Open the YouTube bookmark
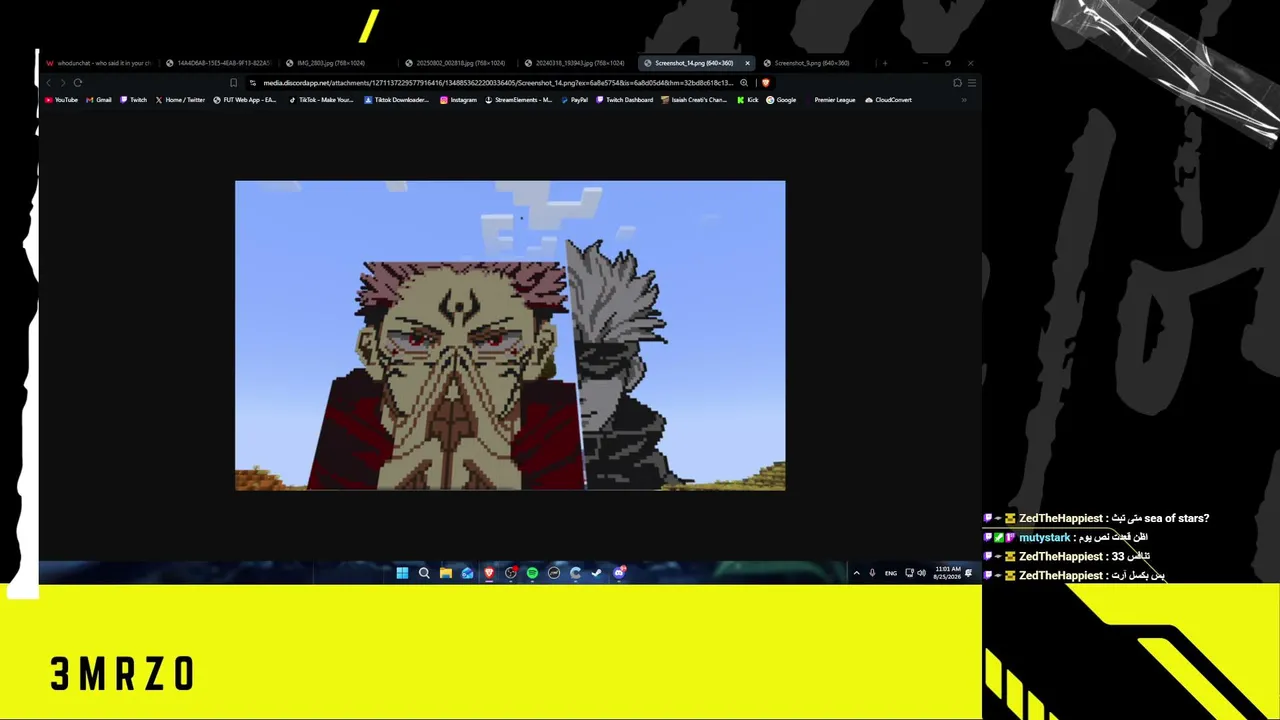Image resolution: width=1280 pixels, height=720 pixels. [61, 100]
